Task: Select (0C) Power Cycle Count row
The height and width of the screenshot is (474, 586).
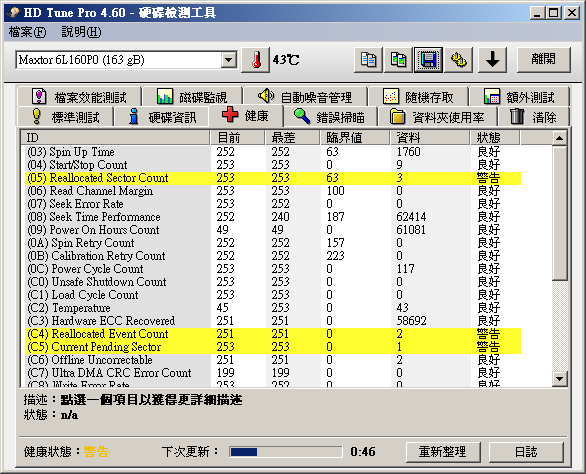Action: pyautogui.click(x=274, y=269)
